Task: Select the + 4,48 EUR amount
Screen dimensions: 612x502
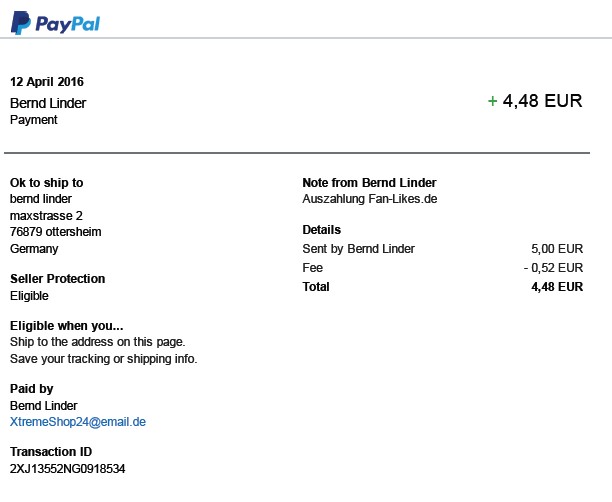Action: [534, 101]
